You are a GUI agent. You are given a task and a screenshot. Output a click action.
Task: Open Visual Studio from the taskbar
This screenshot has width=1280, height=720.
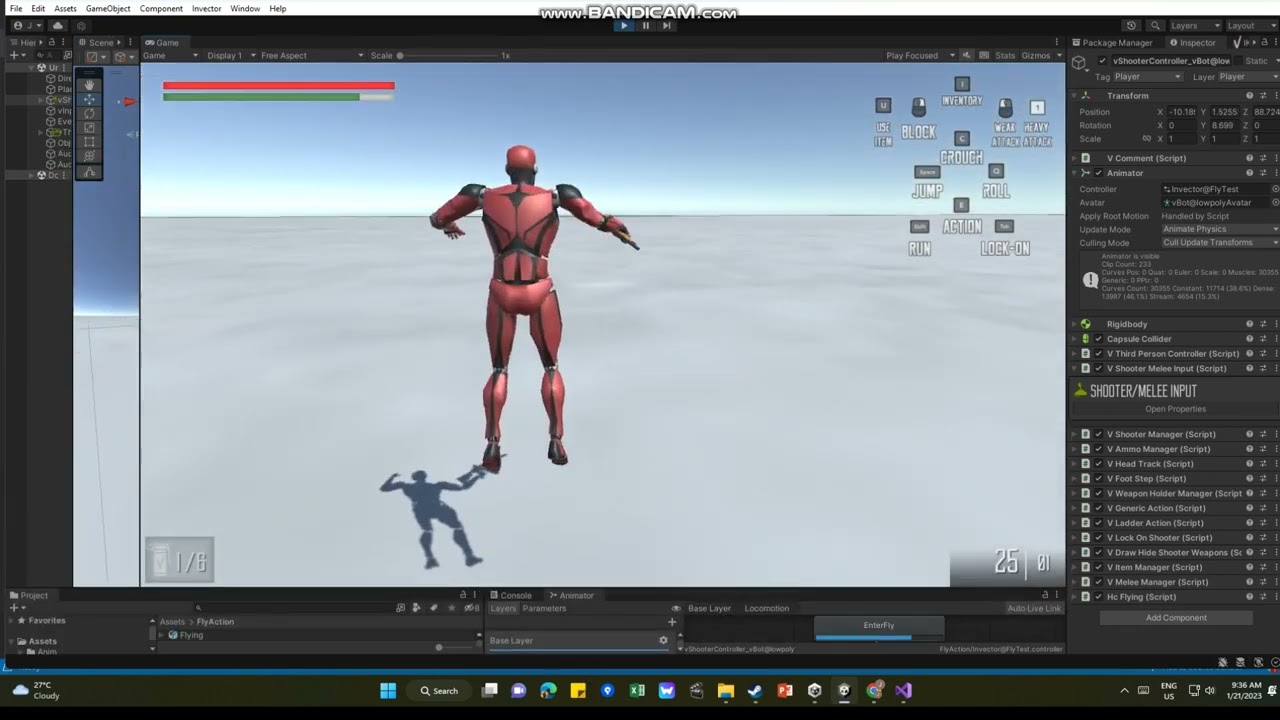pos(903,690)
